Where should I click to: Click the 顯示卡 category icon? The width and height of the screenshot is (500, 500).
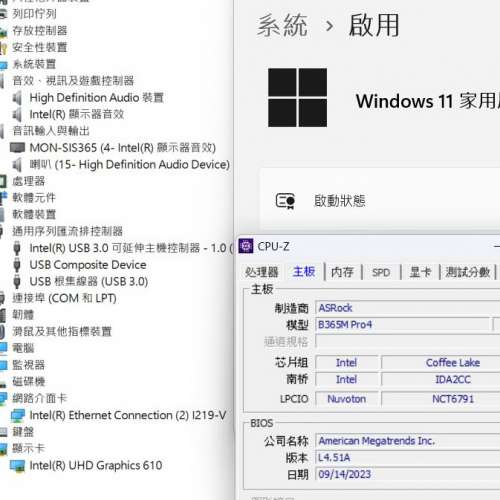tap(3, 449)
